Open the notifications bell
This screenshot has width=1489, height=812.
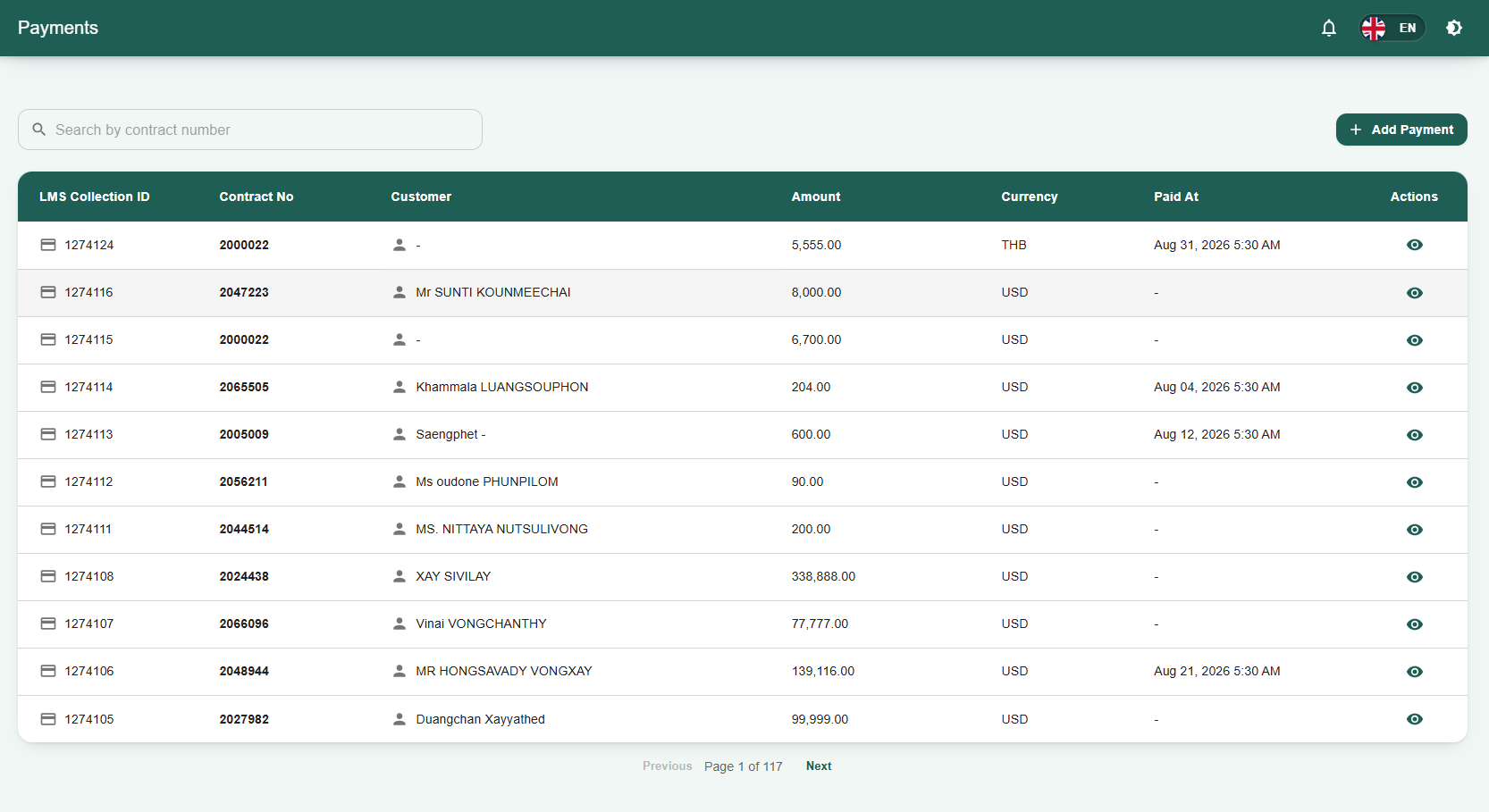click(1329, 28)
